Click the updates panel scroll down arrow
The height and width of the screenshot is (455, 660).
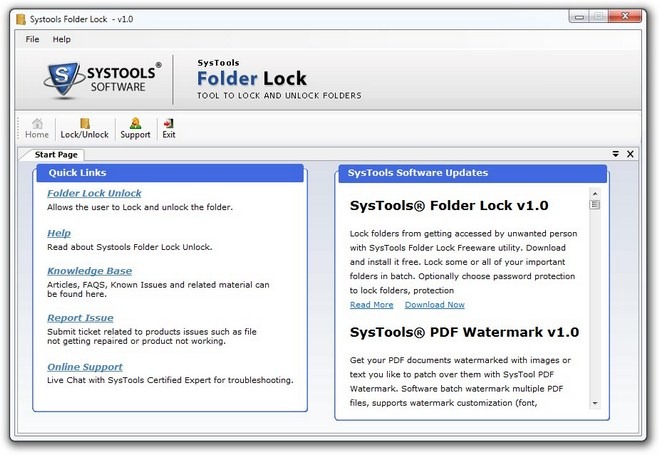point(595,403)
